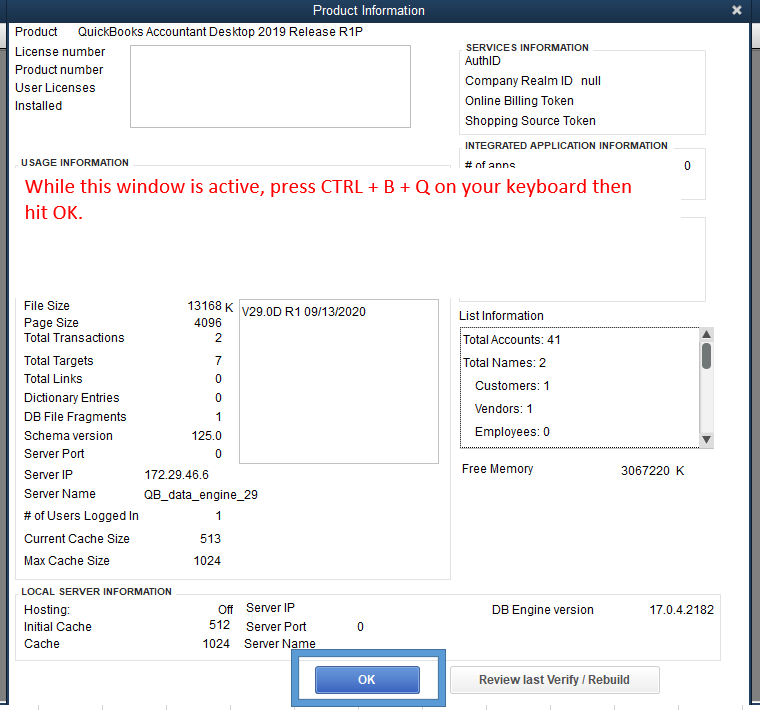The image size is (760, 710).
Task: Click the Free Memory value 3067220
Action: coord(645,471)
